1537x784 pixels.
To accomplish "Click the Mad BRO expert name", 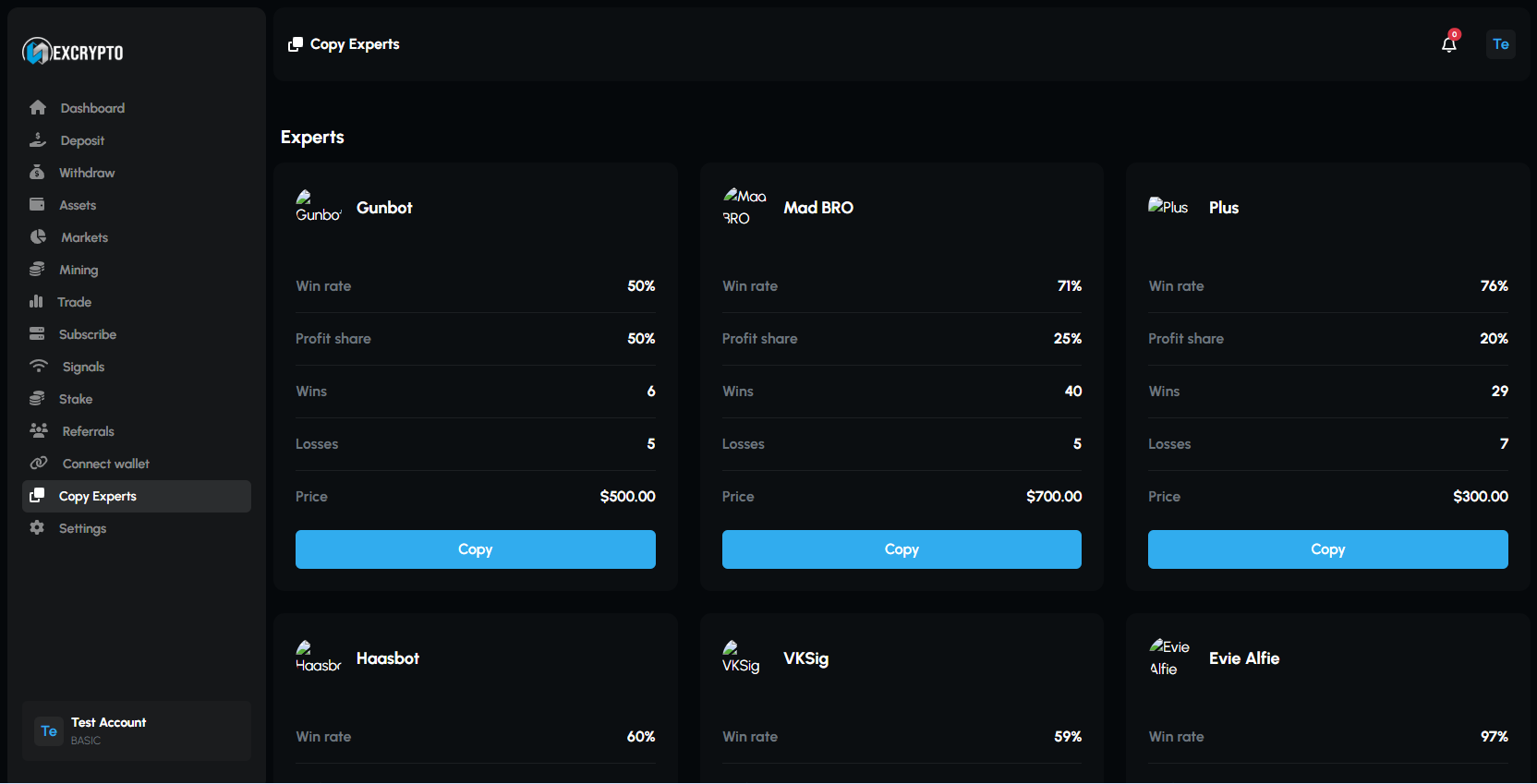I will [818, 208].
